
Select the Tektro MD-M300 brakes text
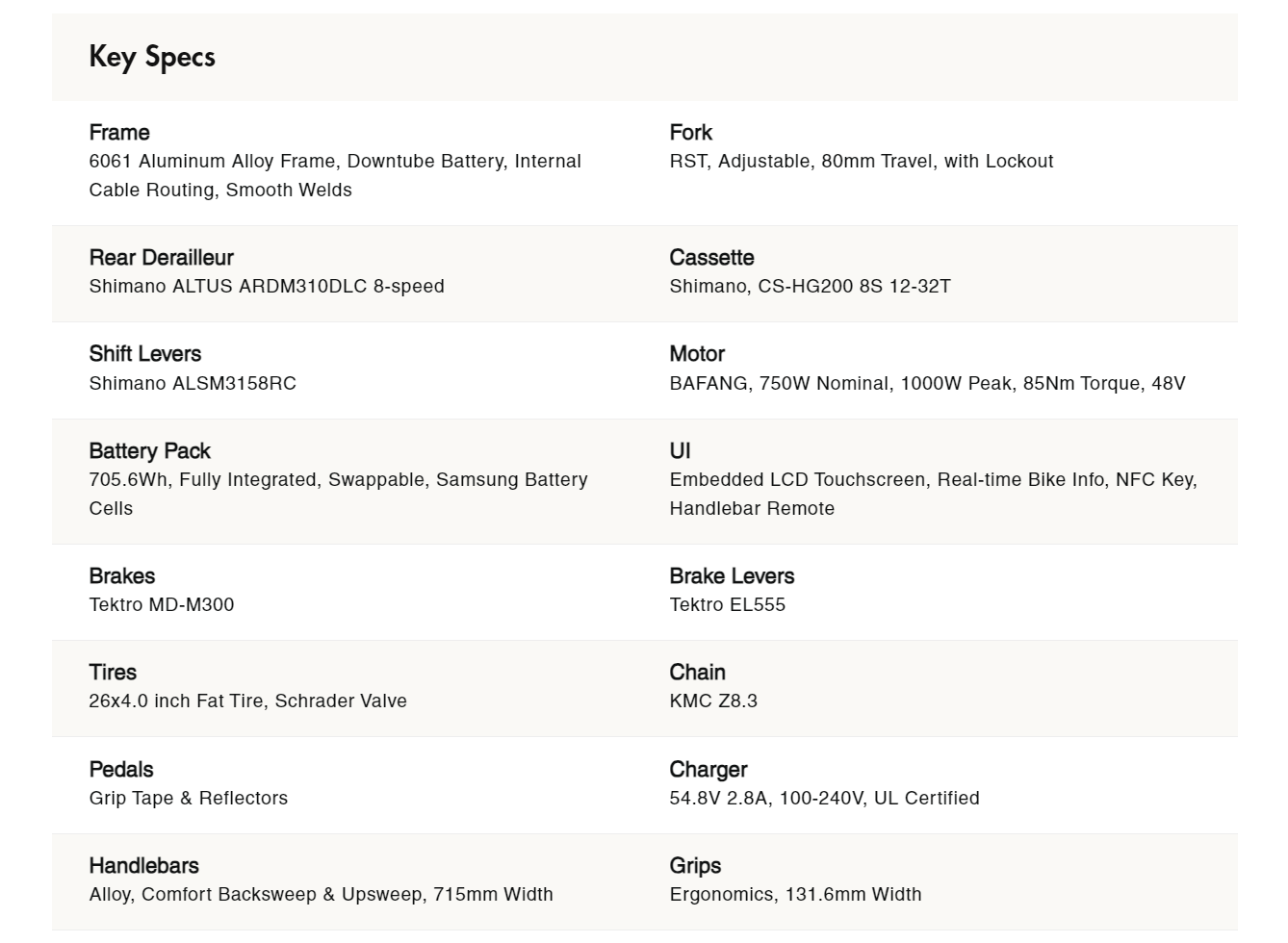coord(161,604)
